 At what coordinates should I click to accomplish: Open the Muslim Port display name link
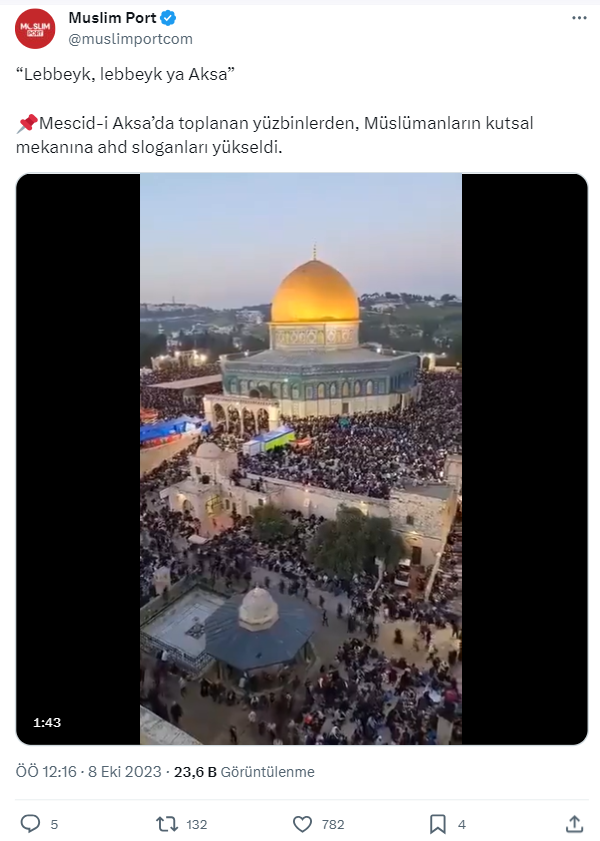point(112,18)
